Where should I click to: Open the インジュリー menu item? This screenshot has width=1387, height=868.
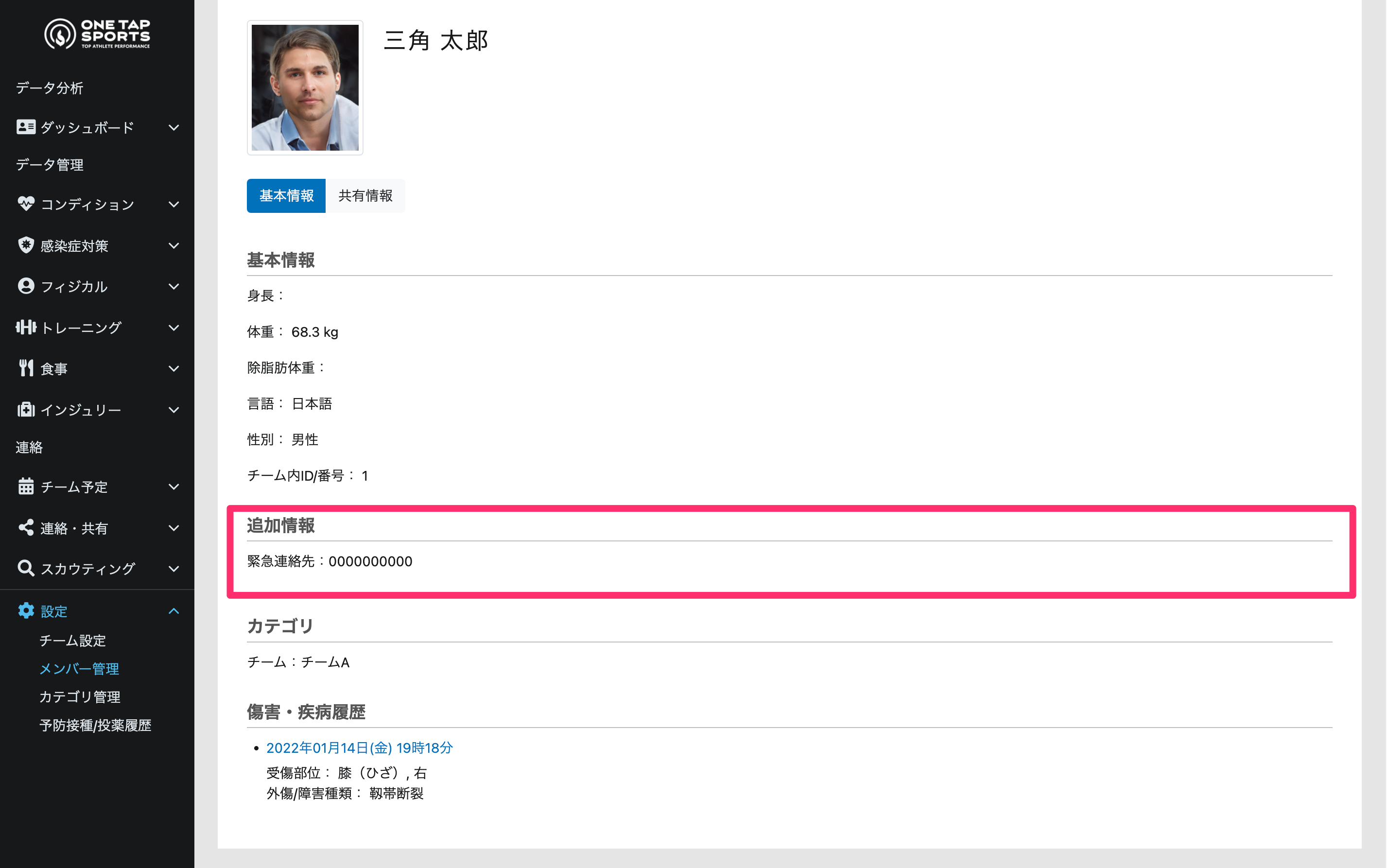coord(97,410)
